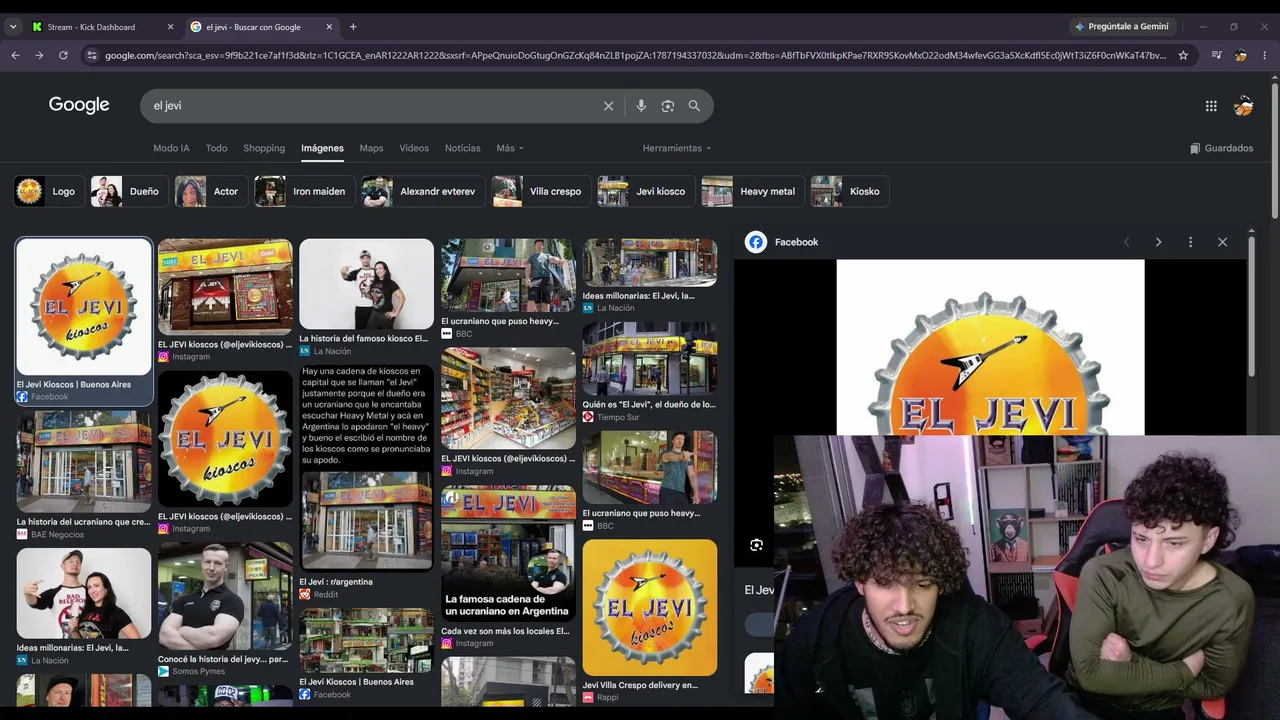Go back to the previous page

point(15,55)
